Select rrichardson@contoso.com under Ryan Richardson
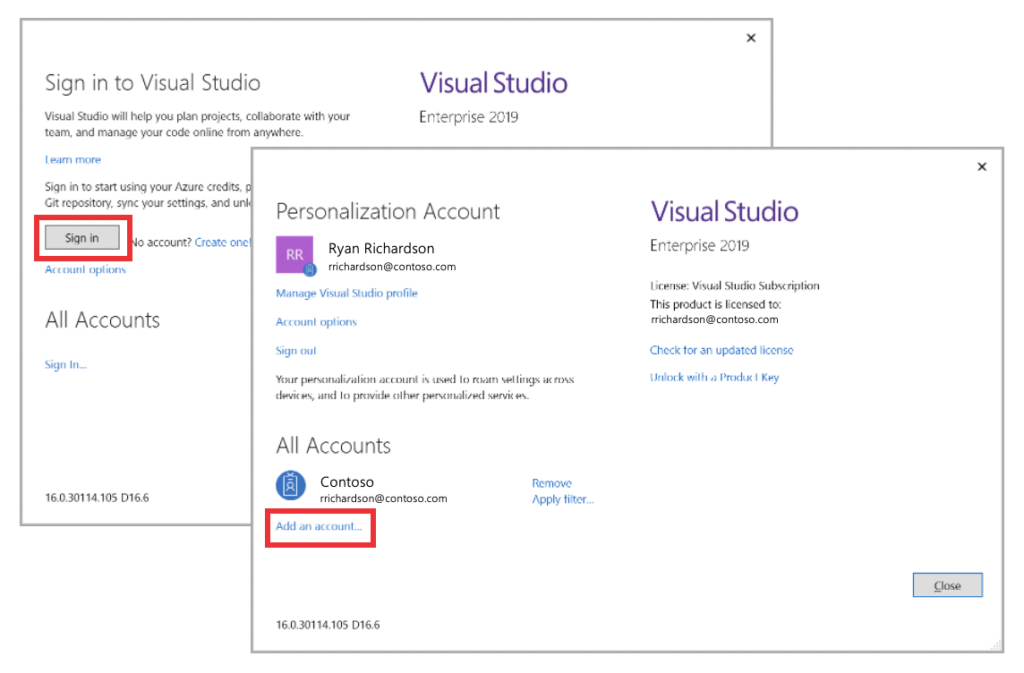1024x673 pixels. [x=392, y=266]
